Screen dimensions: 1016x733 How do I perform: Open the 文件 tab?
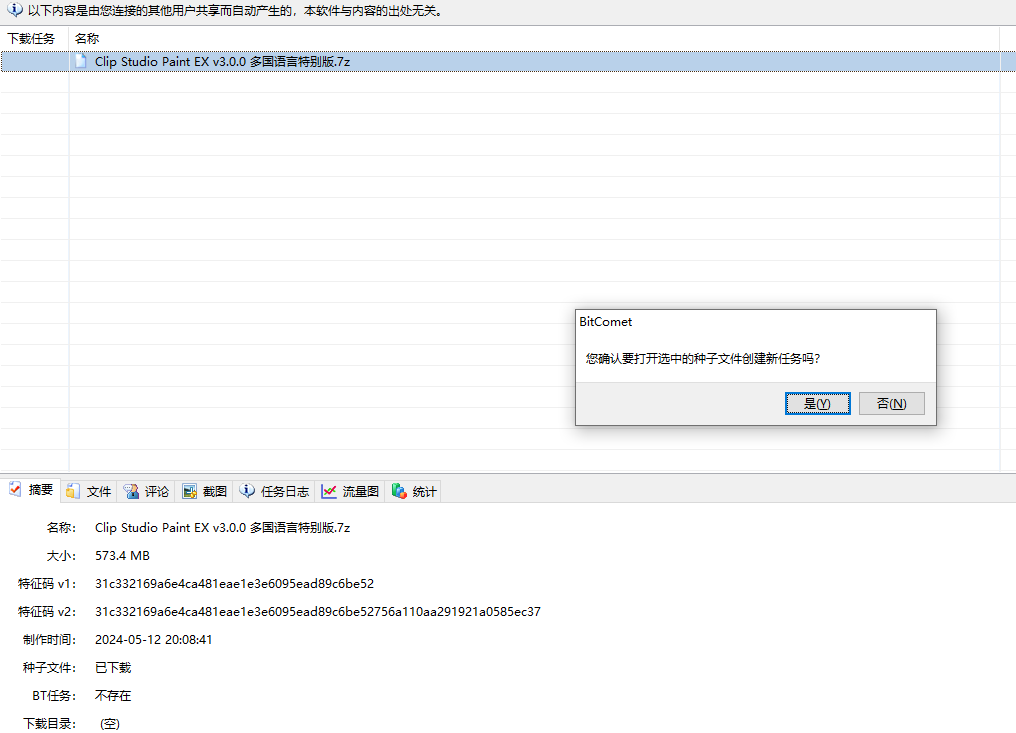pos(89,491)
